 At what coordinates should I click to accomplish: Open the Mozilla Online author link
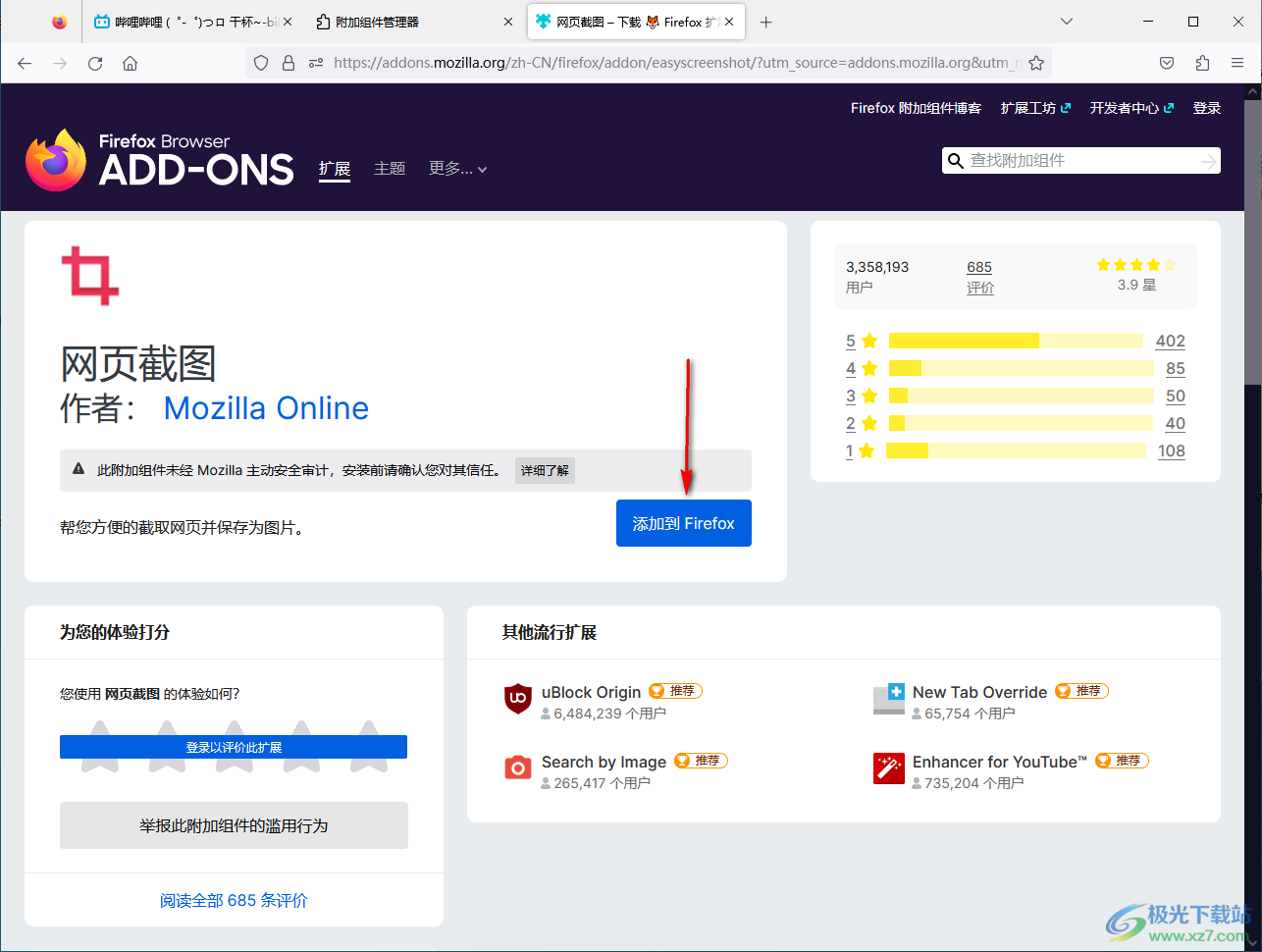tap(266, 408)
